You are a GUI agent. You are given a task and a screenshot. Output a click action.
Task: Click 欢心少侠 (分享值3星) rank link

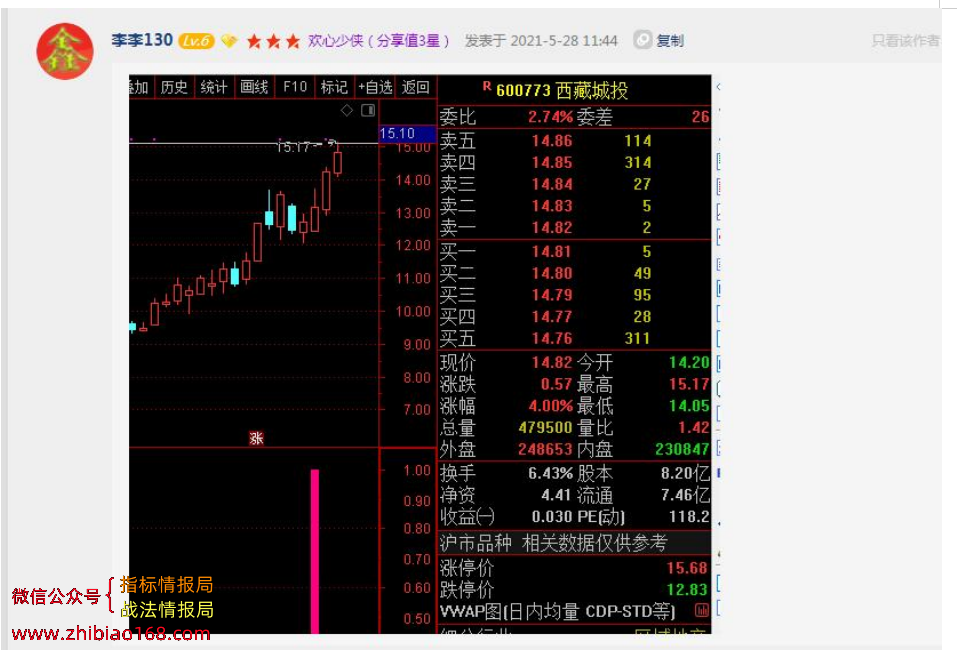(x=378, y=41)
